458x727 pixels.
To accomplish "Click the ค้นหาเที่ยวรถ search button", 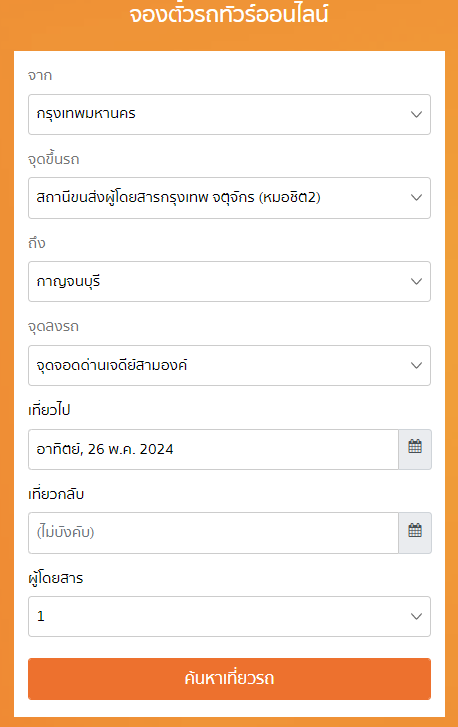I will click(229, 679).
